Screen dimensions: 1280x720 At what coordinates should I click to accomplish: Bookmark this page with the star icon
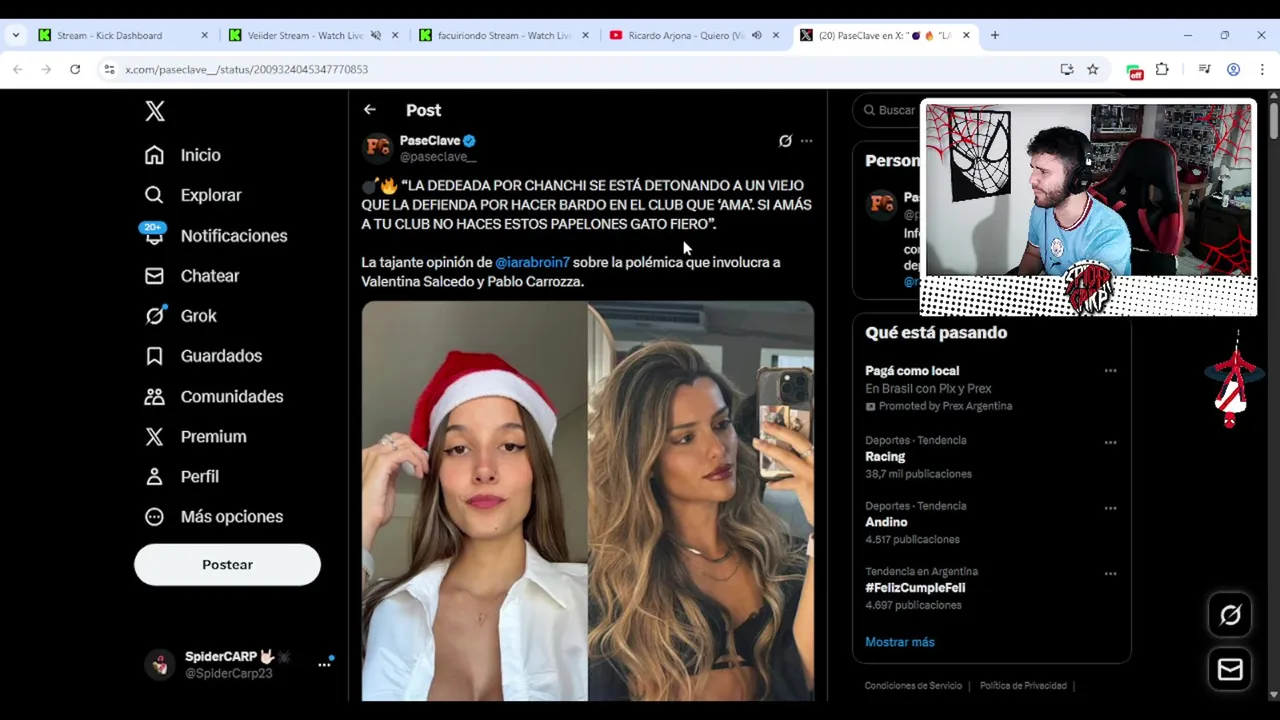coord(1093,69)
